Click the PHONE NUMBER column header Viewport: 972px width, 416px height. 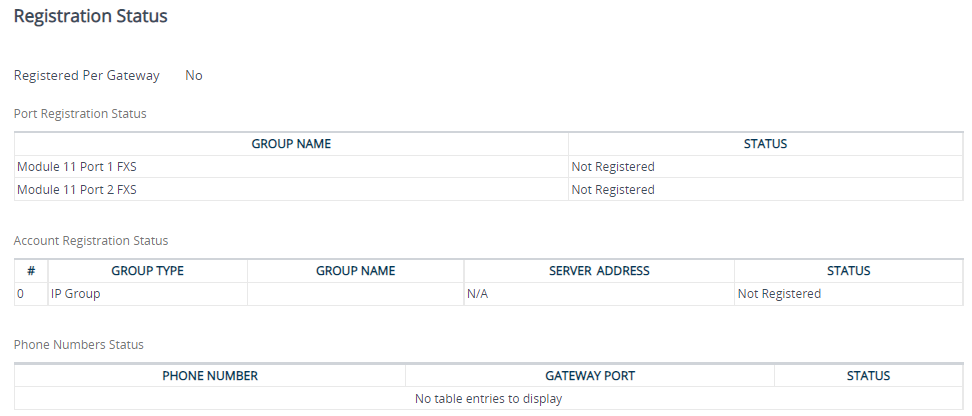(x=210, y=376)
